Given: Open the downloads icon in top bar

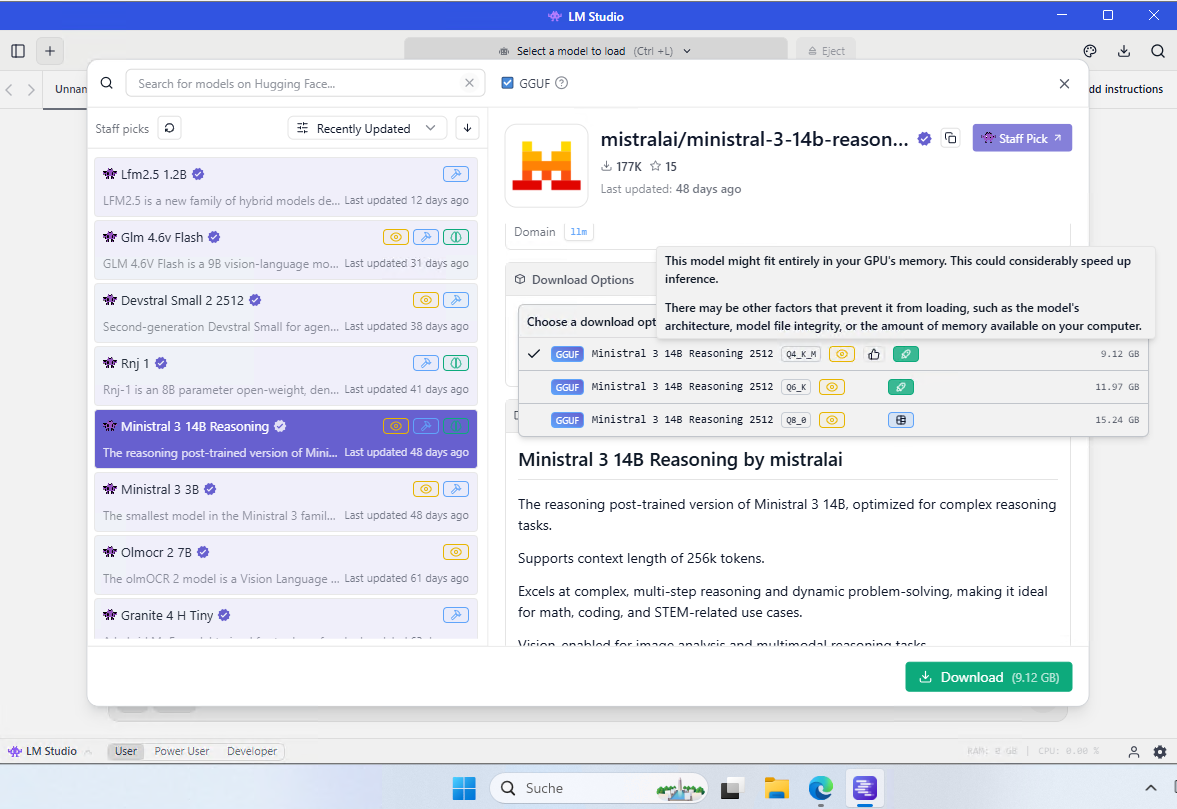Looking at the screenshot, I should pos(1124,51).
